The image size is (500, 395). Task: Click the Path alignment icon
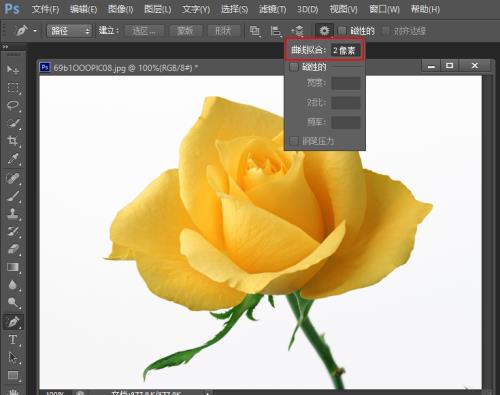pyautogui.click(x=276, y=31)
